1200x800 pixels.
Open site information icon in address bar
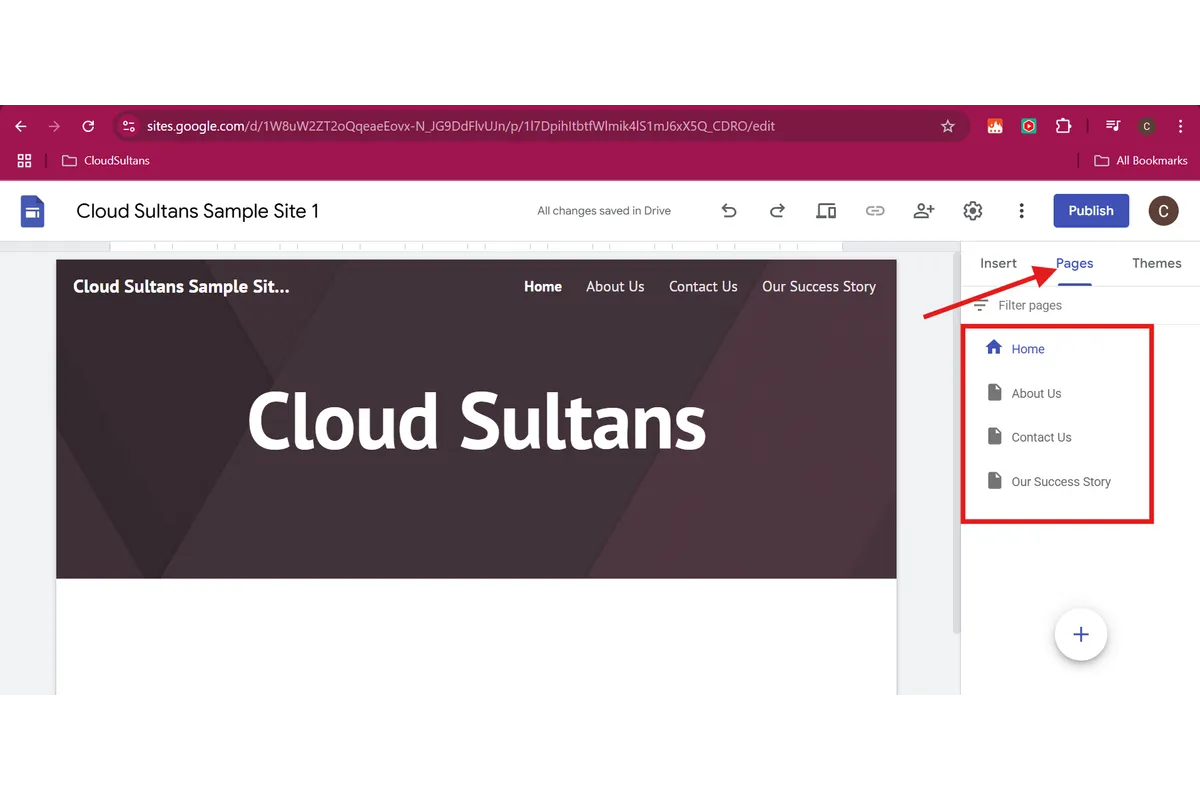127,126
